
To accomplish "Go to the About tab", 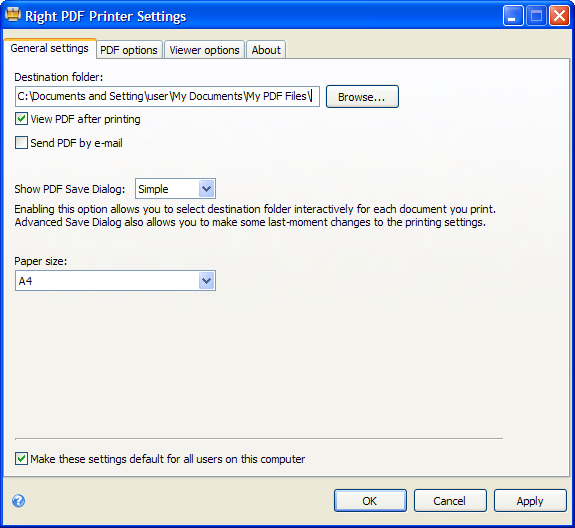I will click(266, 50).
